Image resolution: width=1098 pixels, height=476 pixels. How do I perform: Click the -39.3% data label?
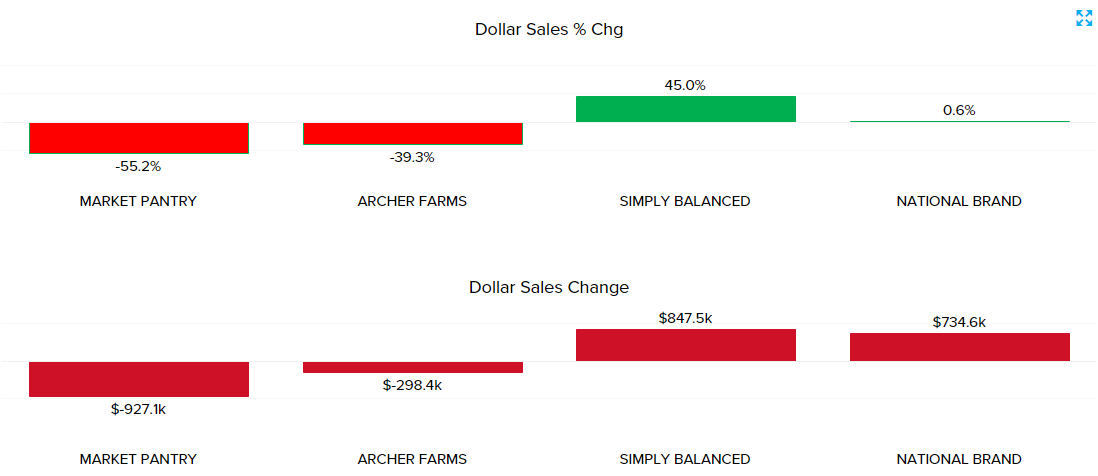click(412, 157)
